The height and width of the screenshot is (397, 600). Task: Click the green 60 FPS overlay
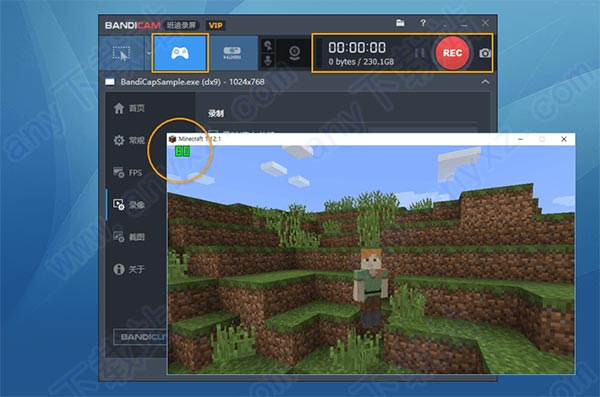click(183, 151)
